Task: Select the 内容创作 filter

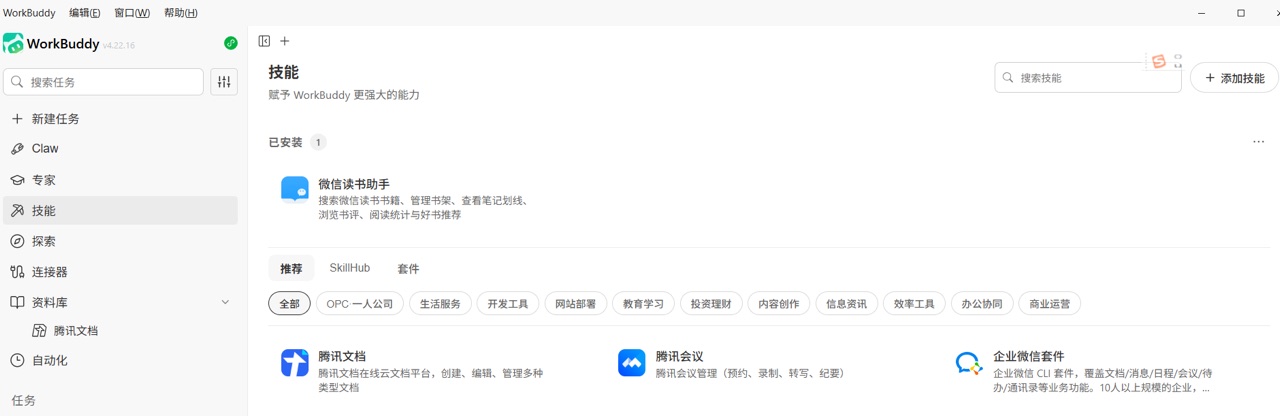Action: tap(779, 304)
